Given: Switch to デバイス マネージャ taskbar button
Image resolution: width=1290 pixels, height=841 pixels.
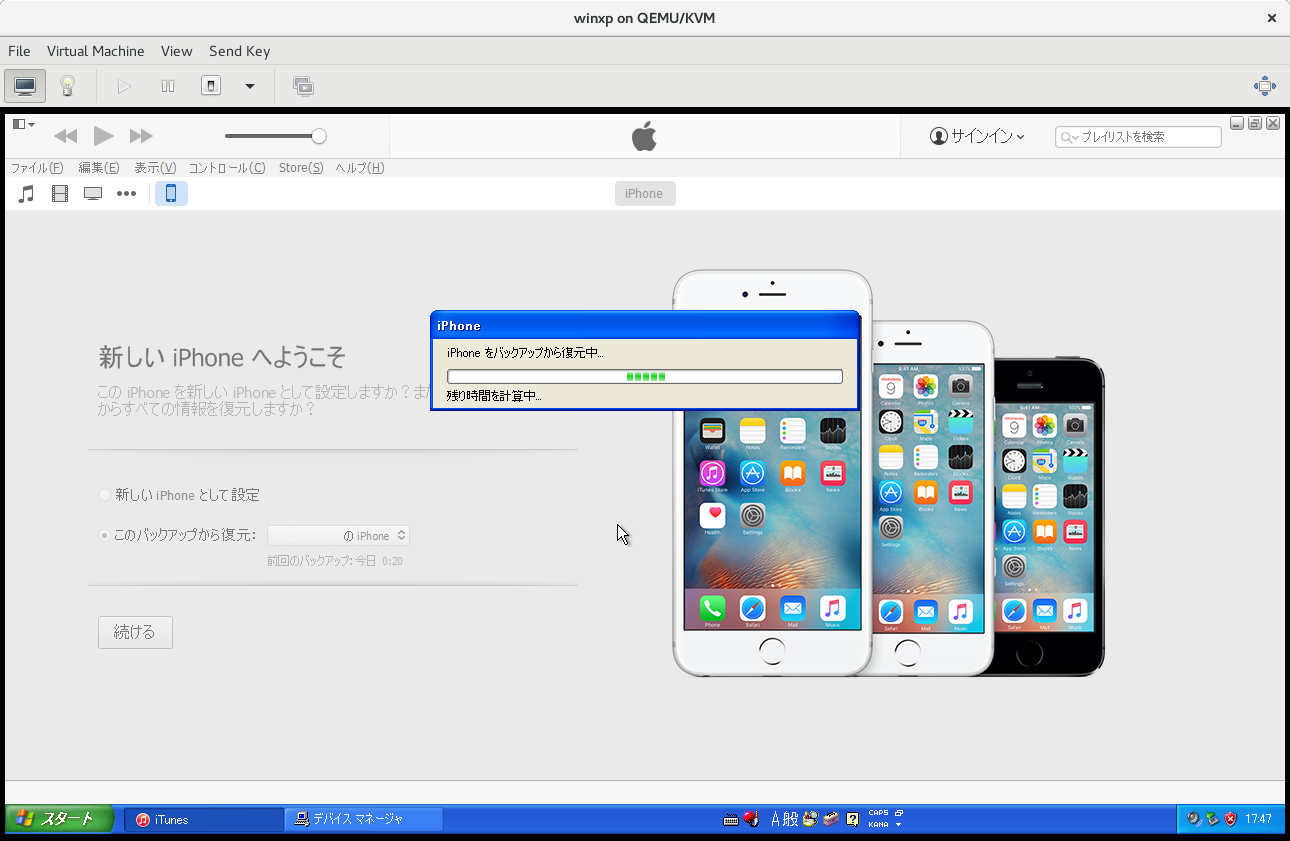Looking at the screenshot, I should (364, 819).
